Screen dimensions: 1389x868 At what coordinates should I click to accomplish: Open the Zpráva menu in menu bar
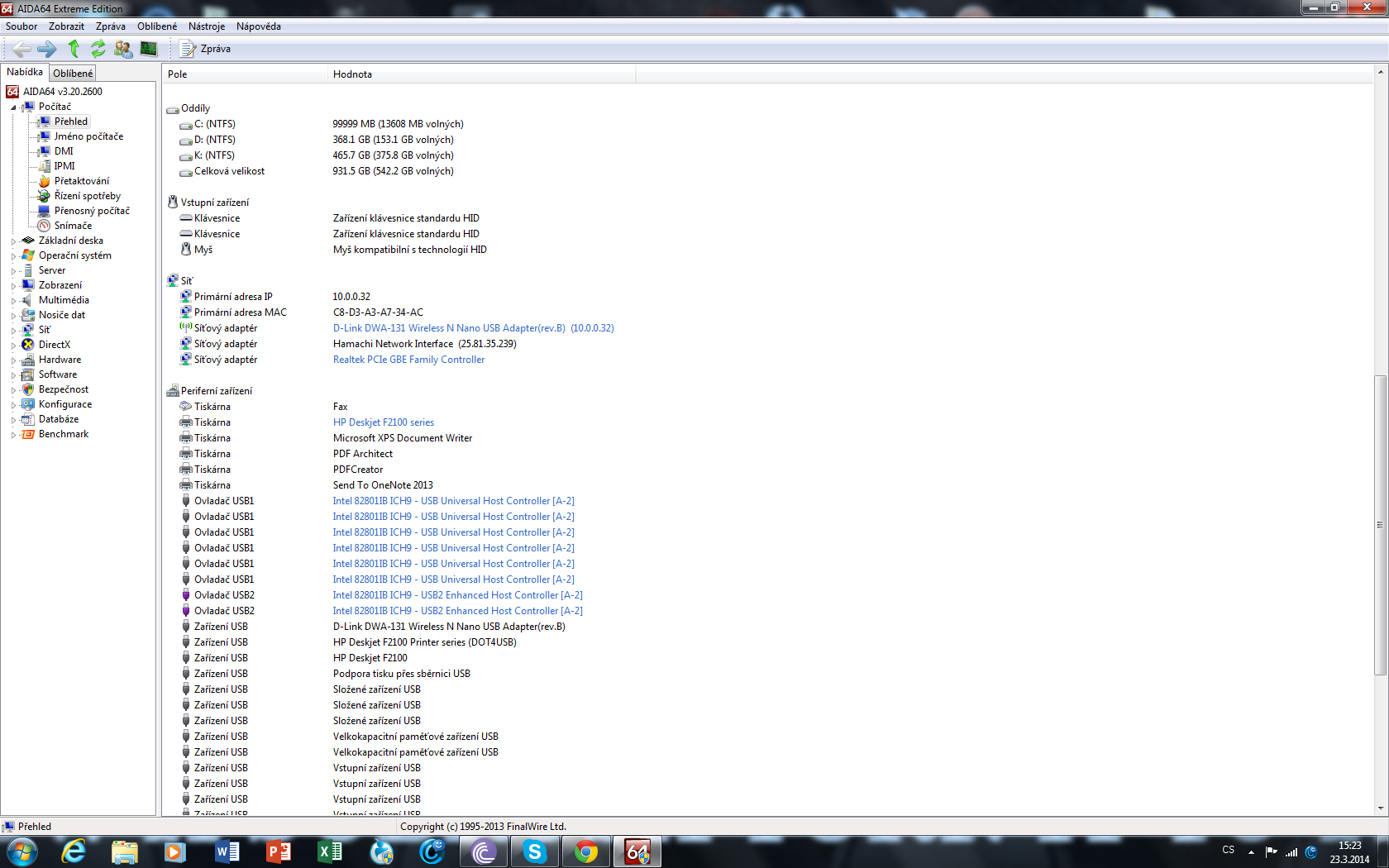click(x=111, y=26)
